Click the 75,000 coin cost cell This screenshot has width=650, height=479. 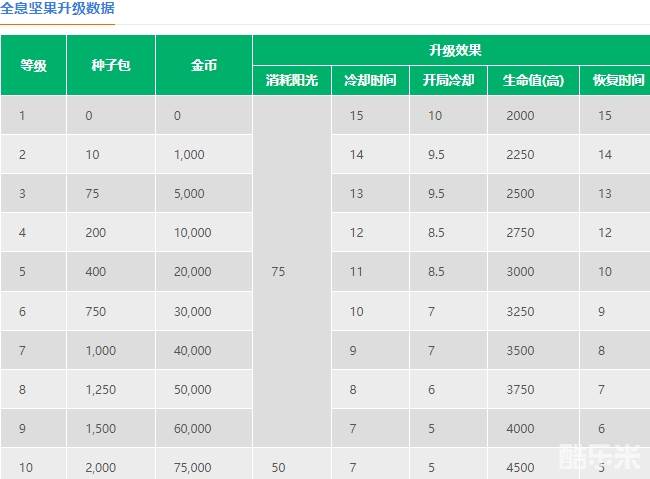192,467
